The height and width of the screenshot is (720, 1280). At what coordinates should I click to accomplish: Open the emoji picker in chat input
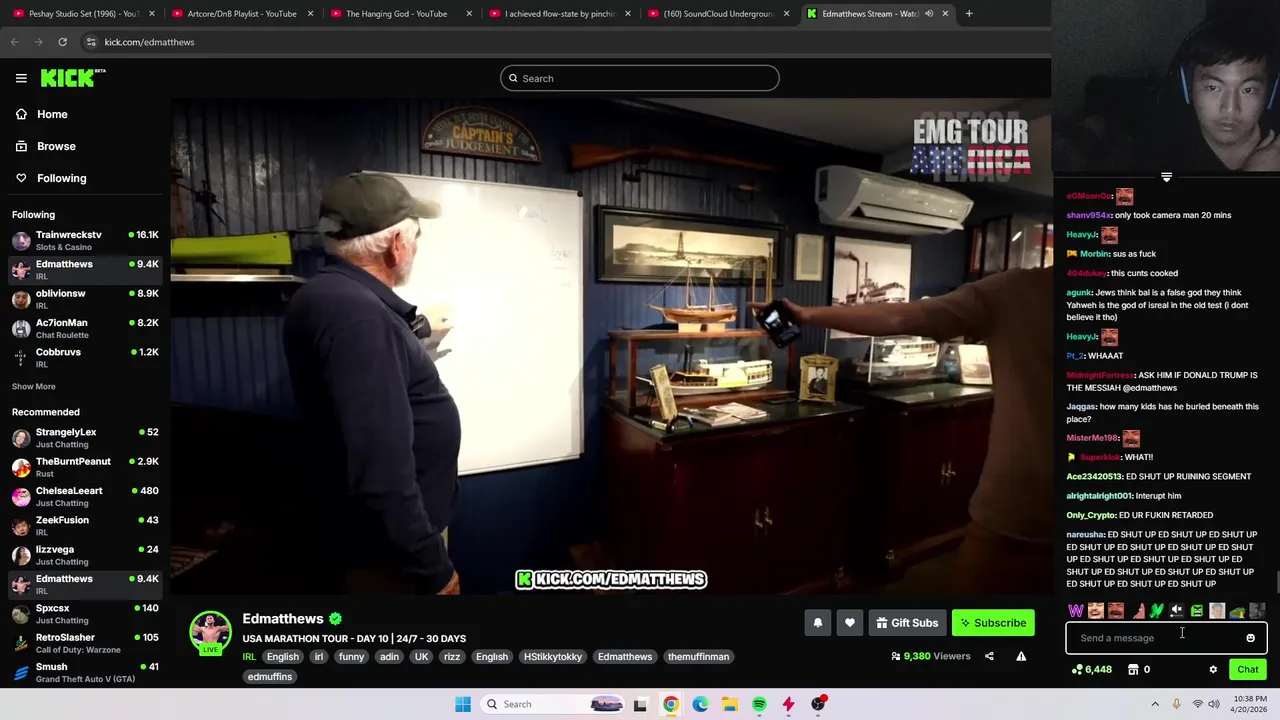pos(1250,638)
